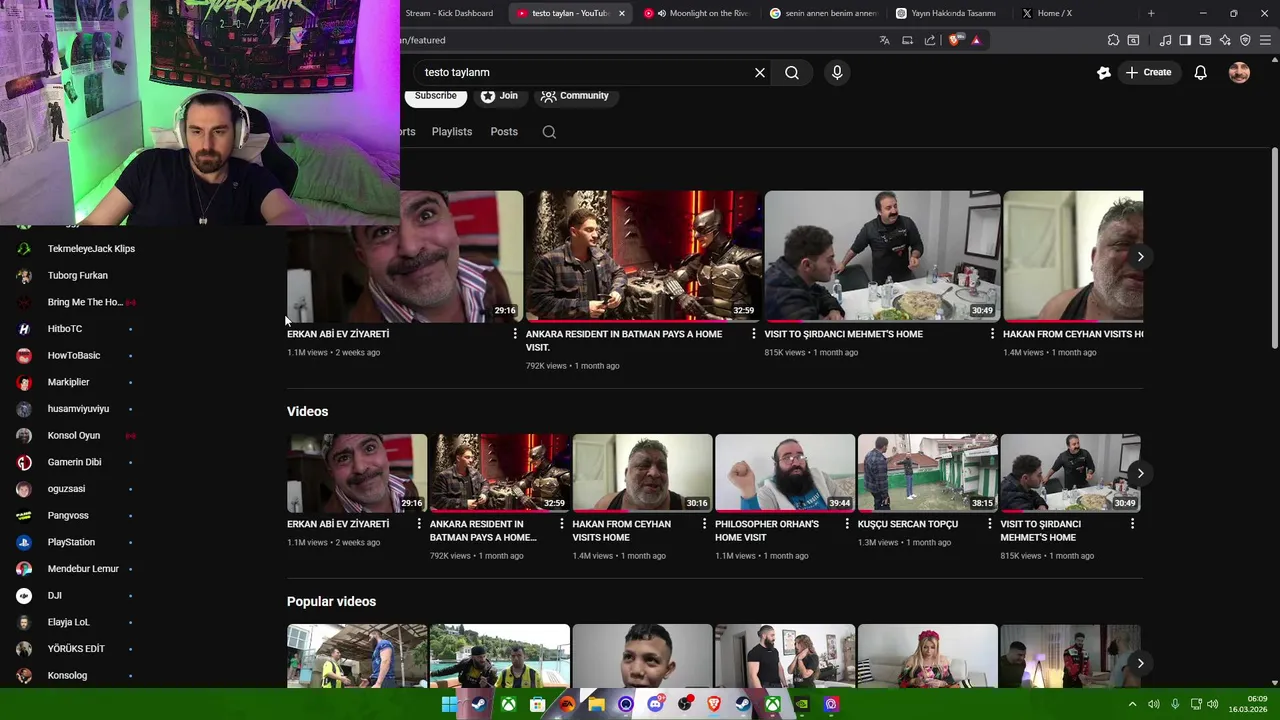The image size is (1280, 720).
Task: Click the YouTube search magnifier button
Action: coord(792,72)
